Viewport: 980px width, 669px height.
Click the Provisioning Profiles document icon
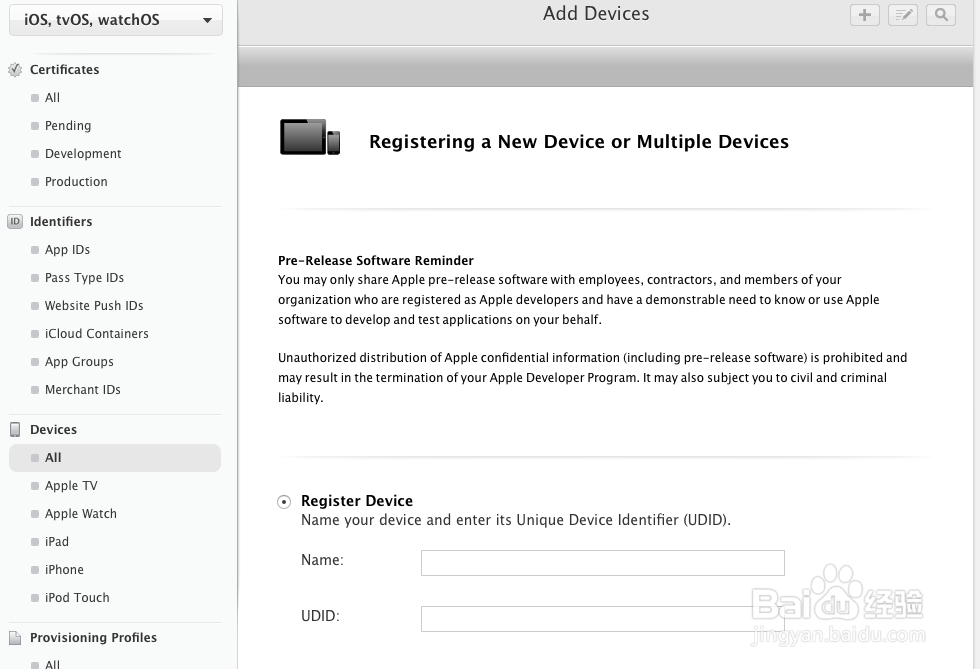click(x=15, y=638)
